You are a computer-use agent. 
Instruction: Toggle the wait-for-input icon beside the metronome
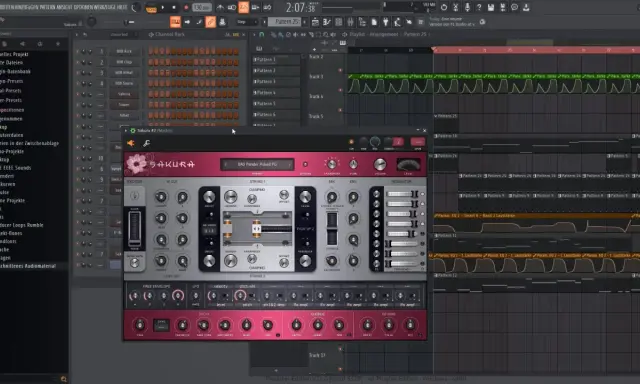[x=231, y=7]
